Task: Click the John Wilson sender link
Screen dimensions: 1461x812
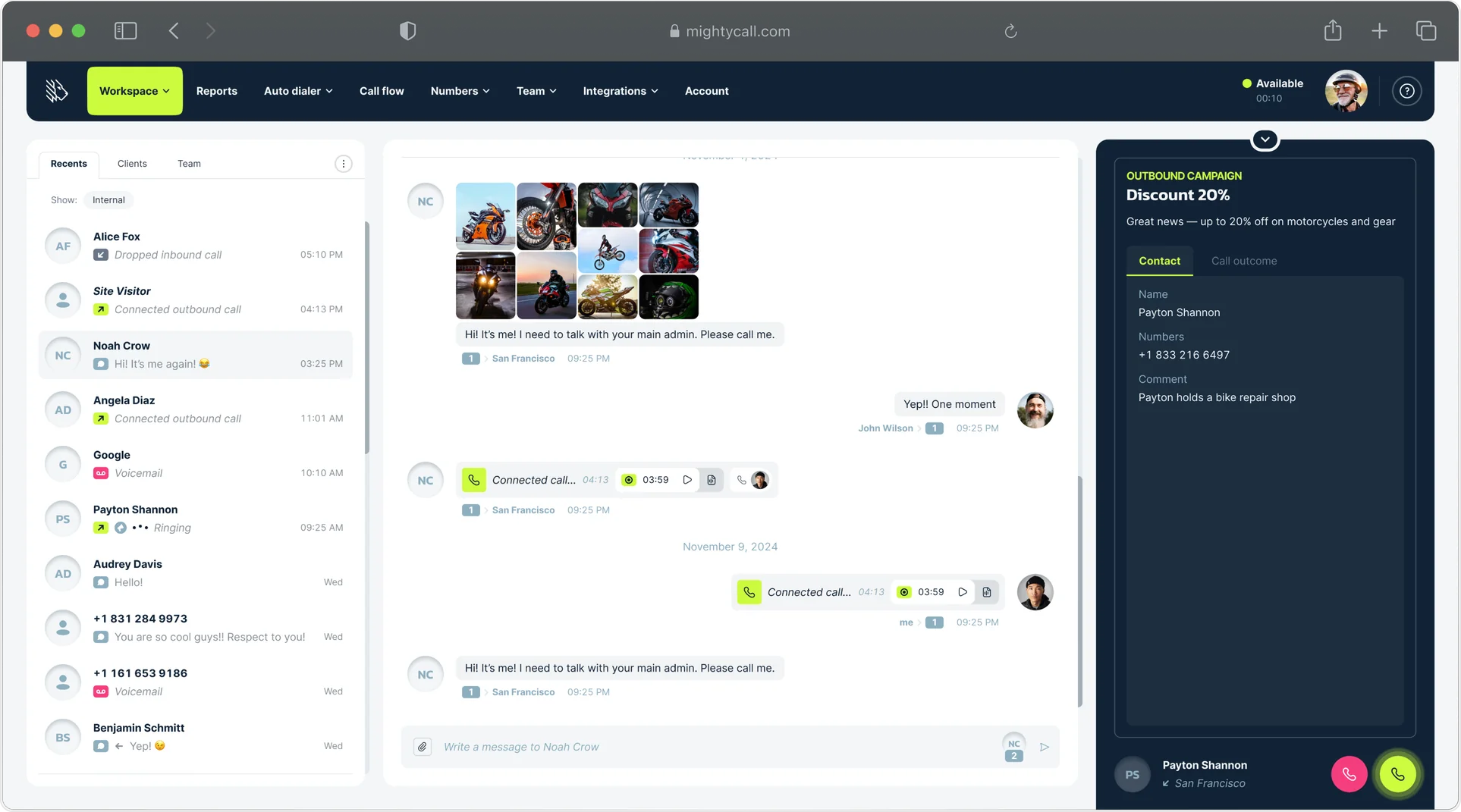Action: [x=885, y=428]
